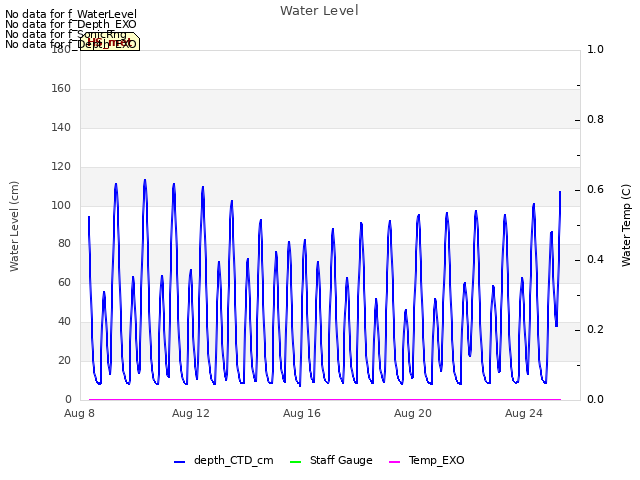Click the 'Water Level (cm)' axis label
The width and height of the screenshot is (640, 480).
[14, 227]
